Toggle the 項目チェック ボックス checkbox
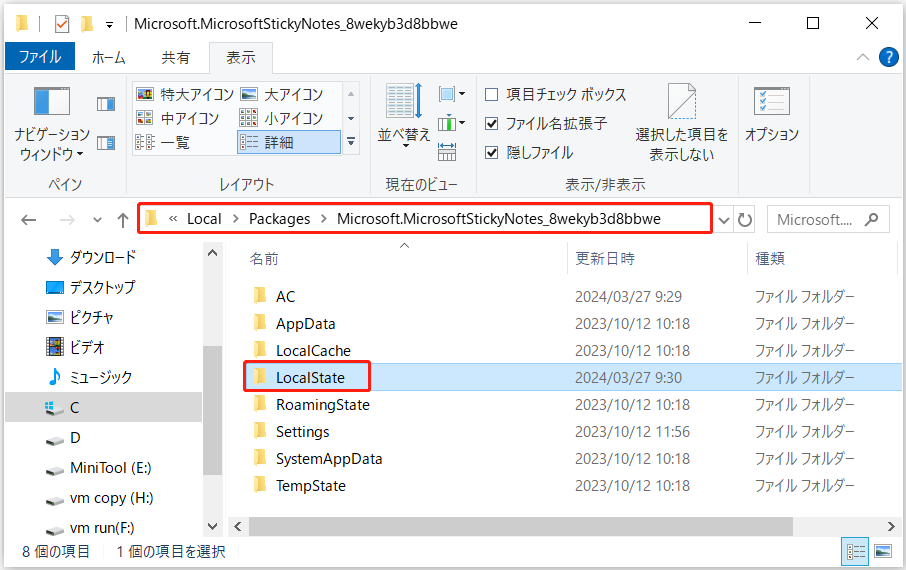The width and height of the screenshot is (906, 570). click(492, 94)
